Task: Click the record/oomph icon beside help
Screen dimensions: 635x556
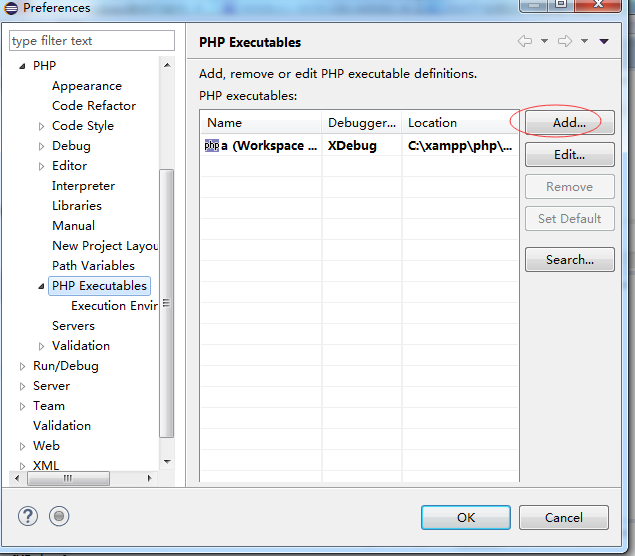Action: [59, 516]
